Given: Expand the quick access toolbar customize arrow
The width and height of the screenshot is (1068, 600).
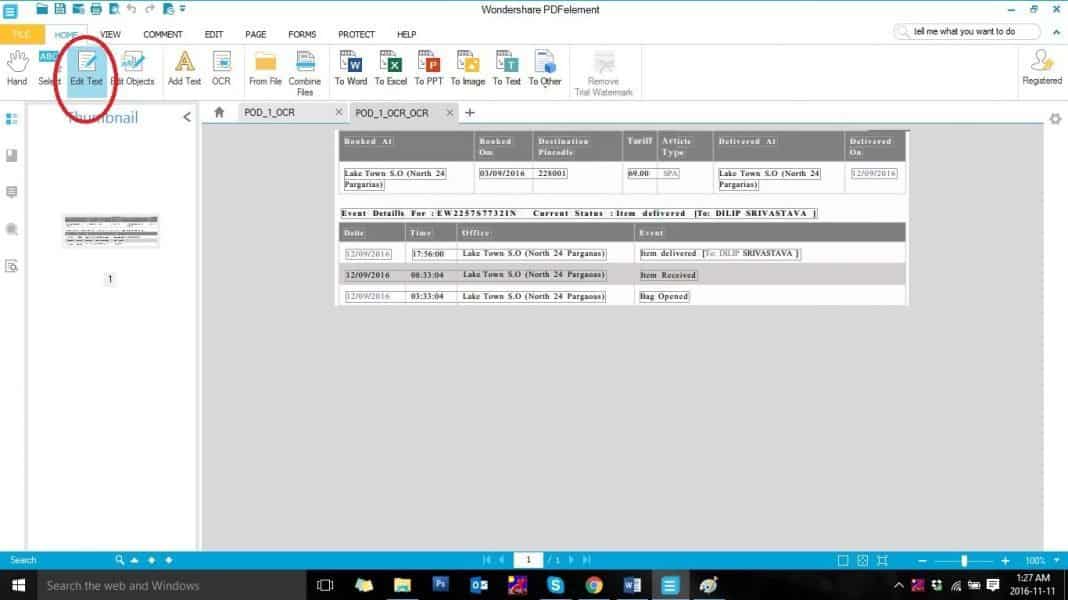Looking at the screenshot, I should (183, 9).
